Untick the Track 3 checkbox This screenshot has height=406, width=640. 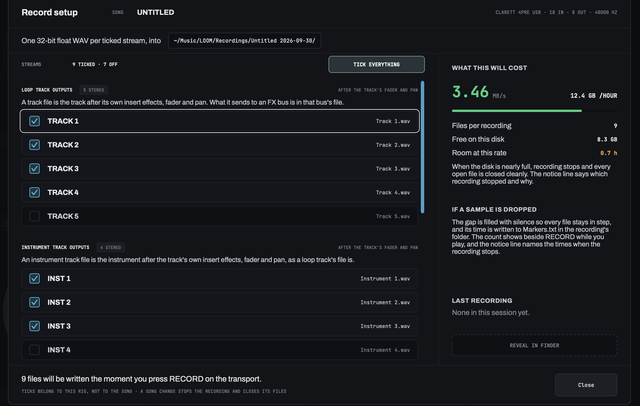(34, 169)
